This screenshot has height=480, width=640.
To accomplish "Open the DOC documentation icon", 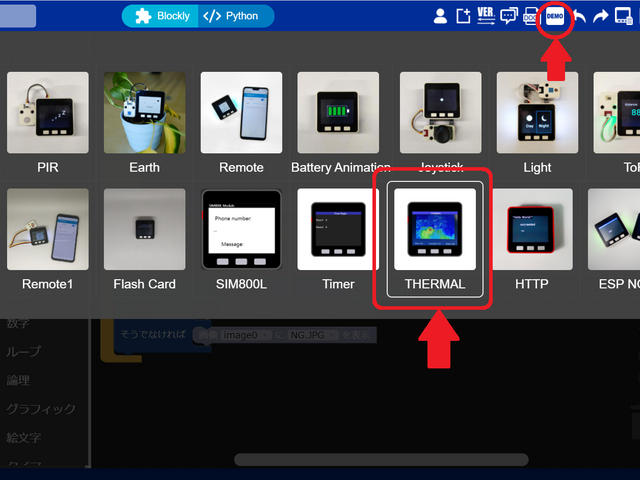I will (x=531, y=16).
